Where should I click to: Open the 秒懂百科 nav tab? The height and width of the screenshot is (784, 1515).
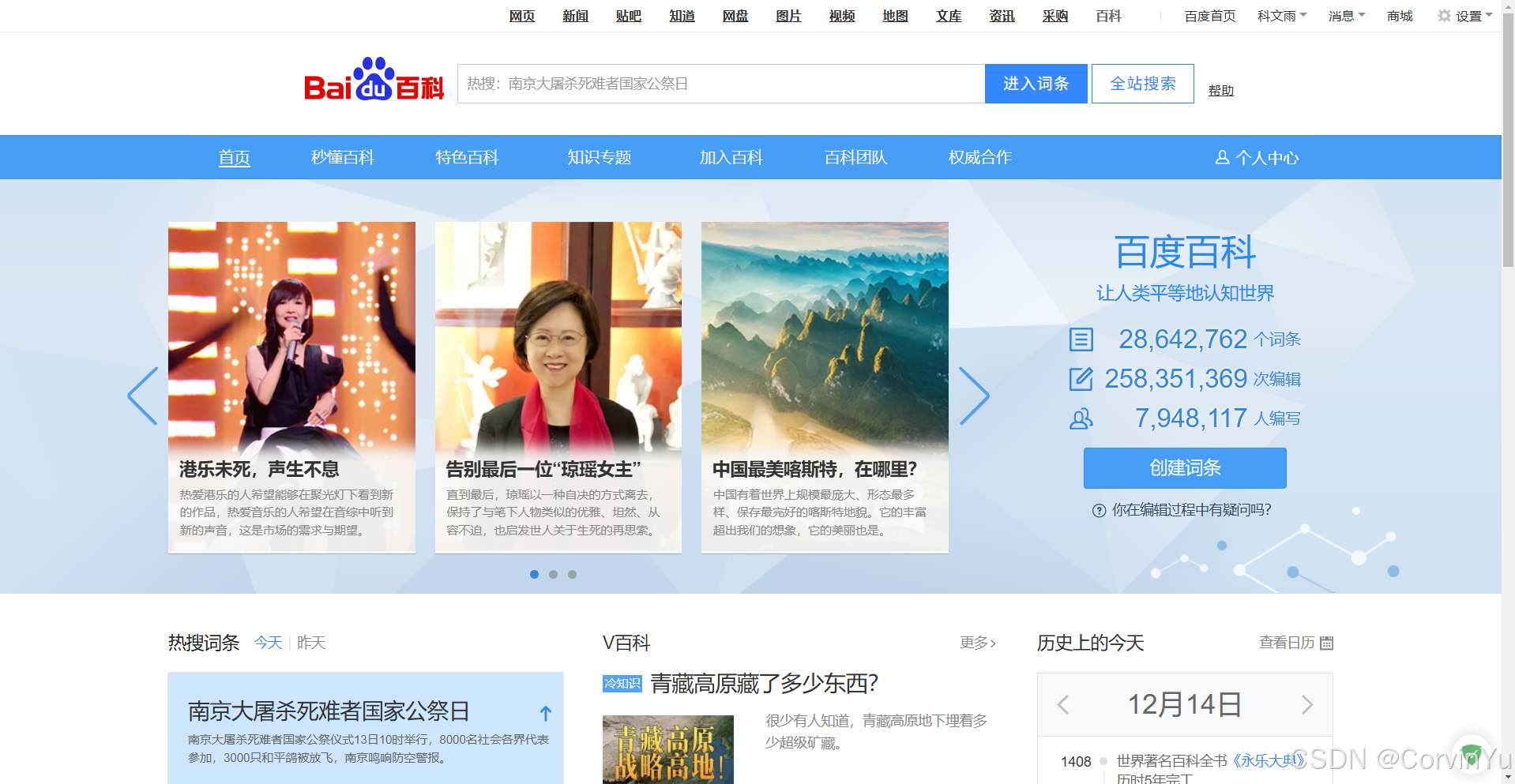[x=342, y=157]
